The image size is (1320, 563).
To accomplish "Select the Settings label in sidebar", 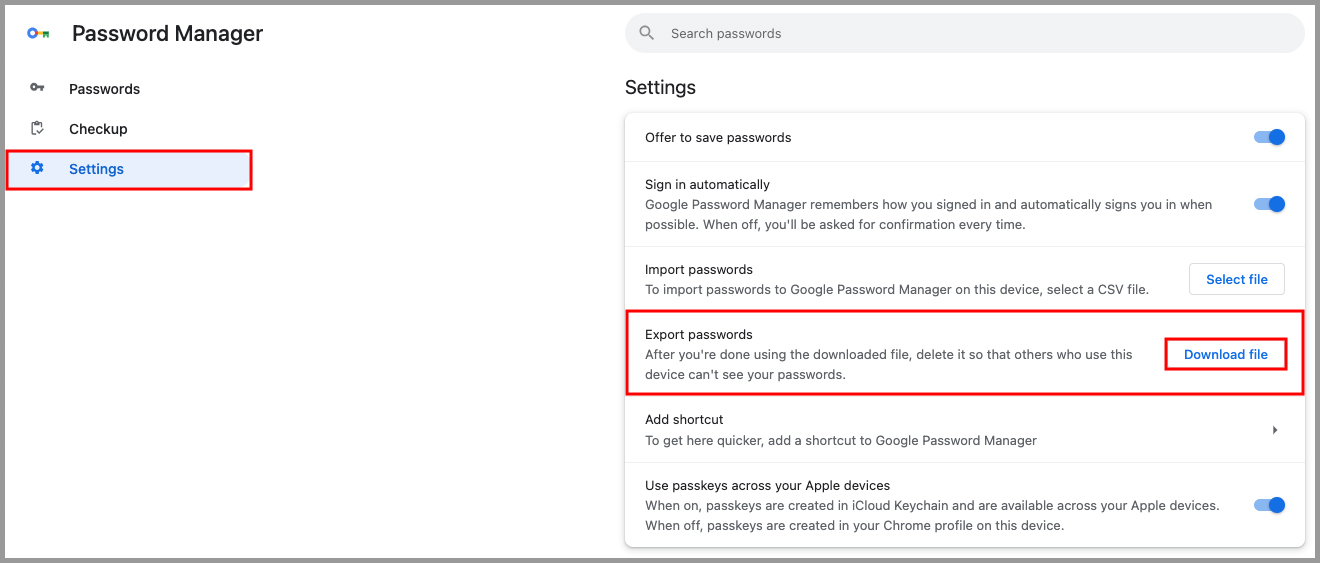I will pos(96,169).
